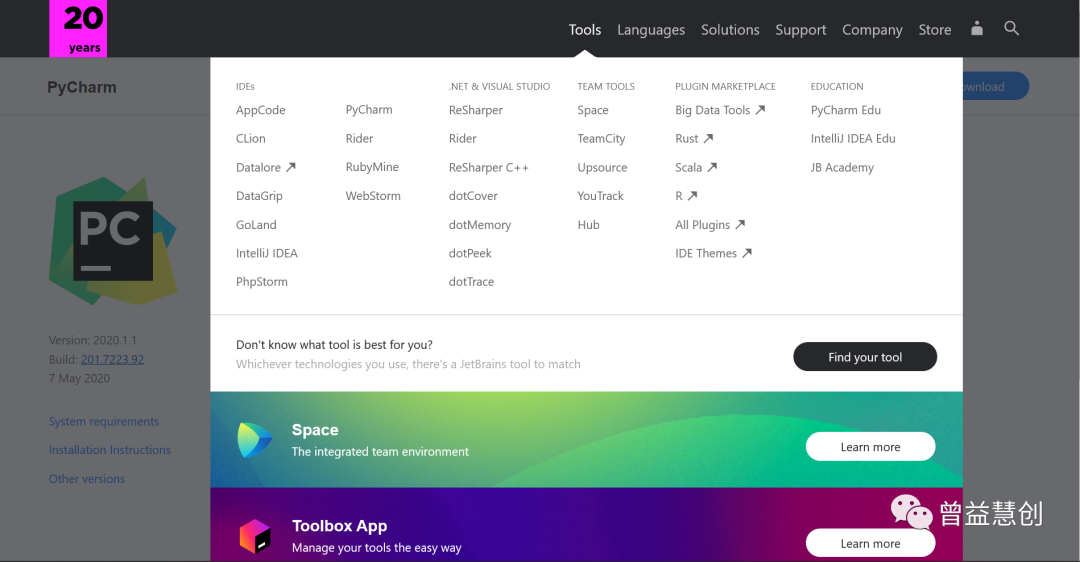The height and width of the screenshot is (562, 1080).
Task: Open All Plugins marketplace link
Action: click(710, 225)
